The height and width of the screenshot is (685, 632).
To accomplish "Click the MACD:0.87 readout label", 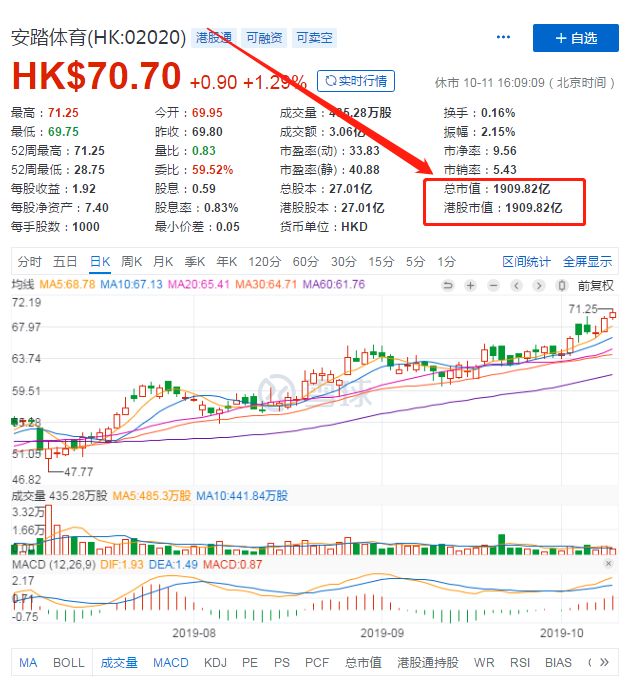I will (232, 564).
